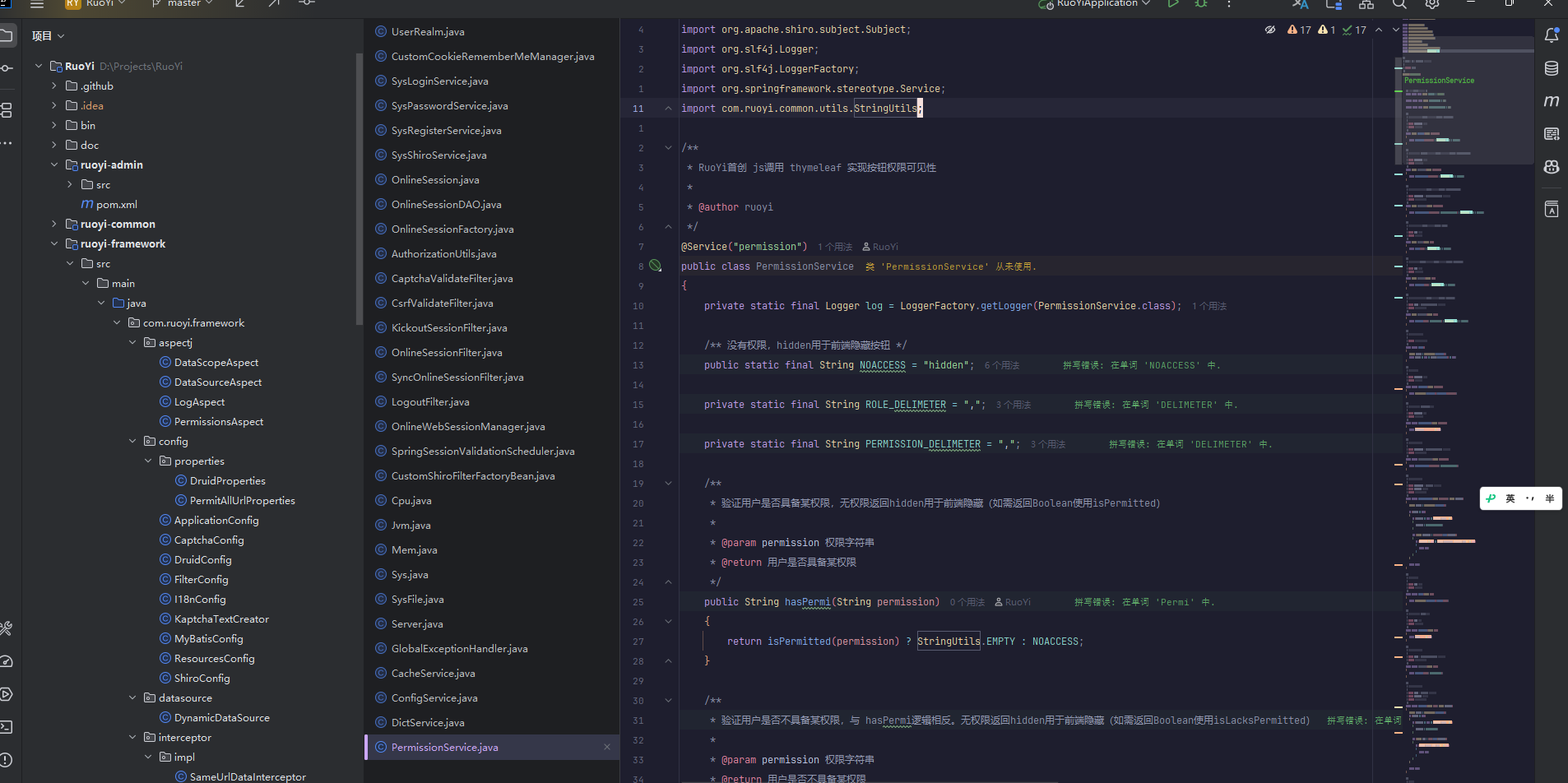Toggle fold of the class Javadoc comment
This screenshot has height=783, width=1568.
[x=668, y=148]
